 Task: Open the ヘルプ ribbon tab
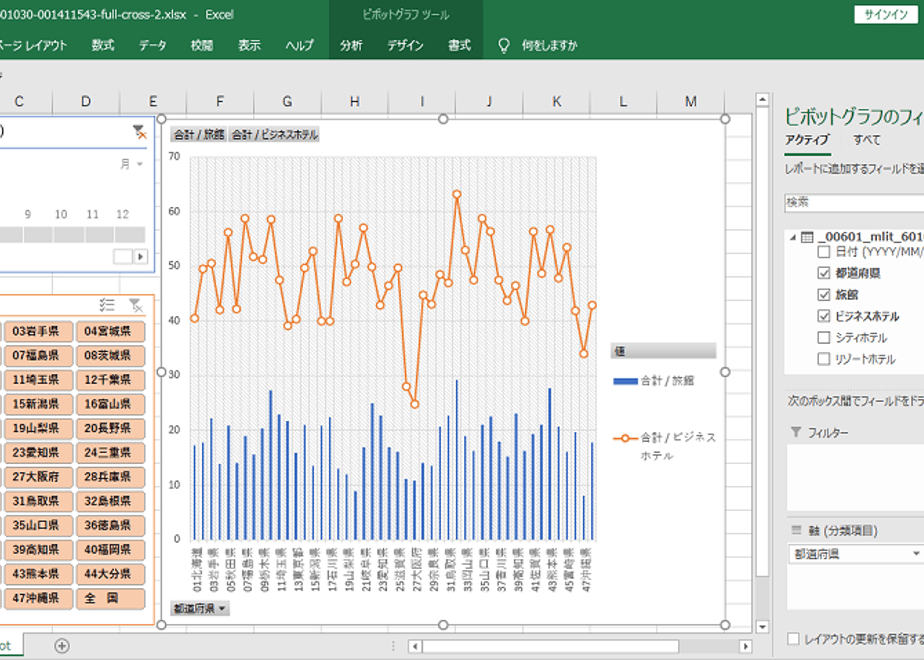299,45
